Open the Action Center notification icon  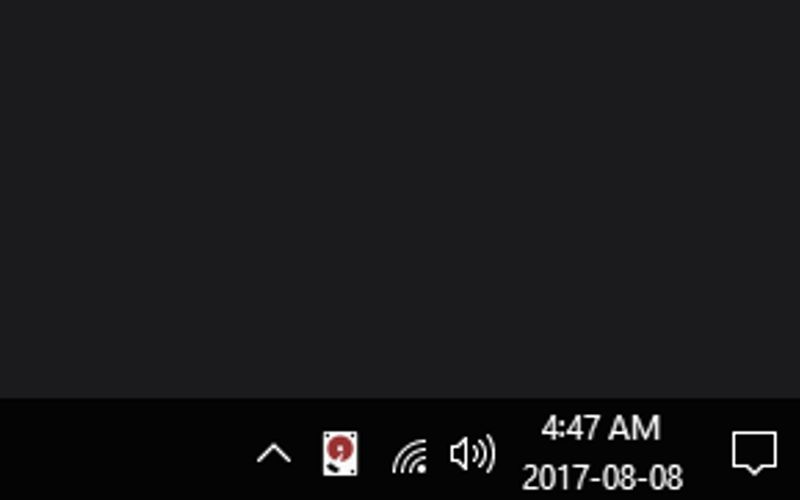tap(755, 453)
